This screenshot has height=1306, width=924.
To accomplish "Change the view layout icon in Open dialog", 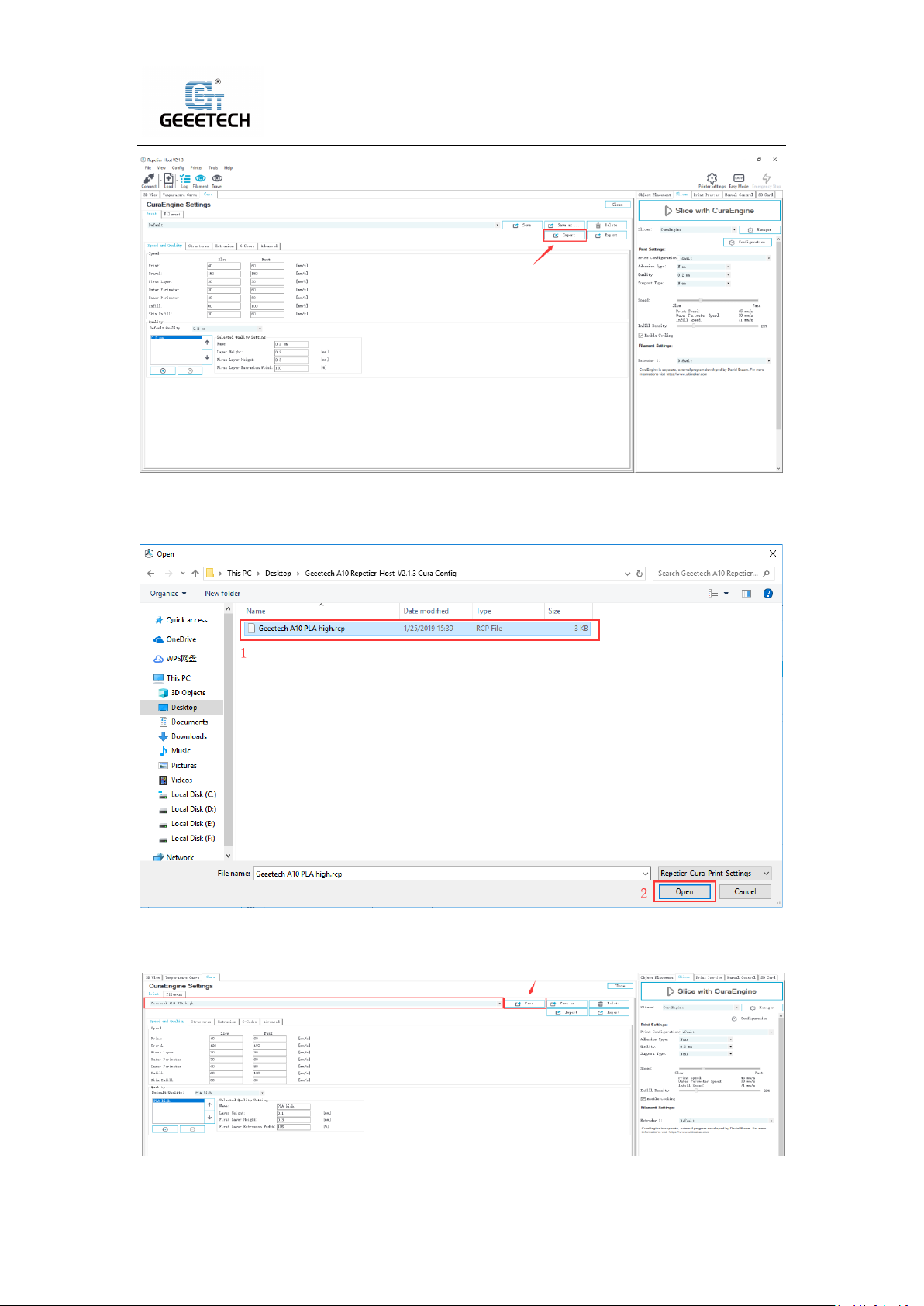I will point(713,594).
